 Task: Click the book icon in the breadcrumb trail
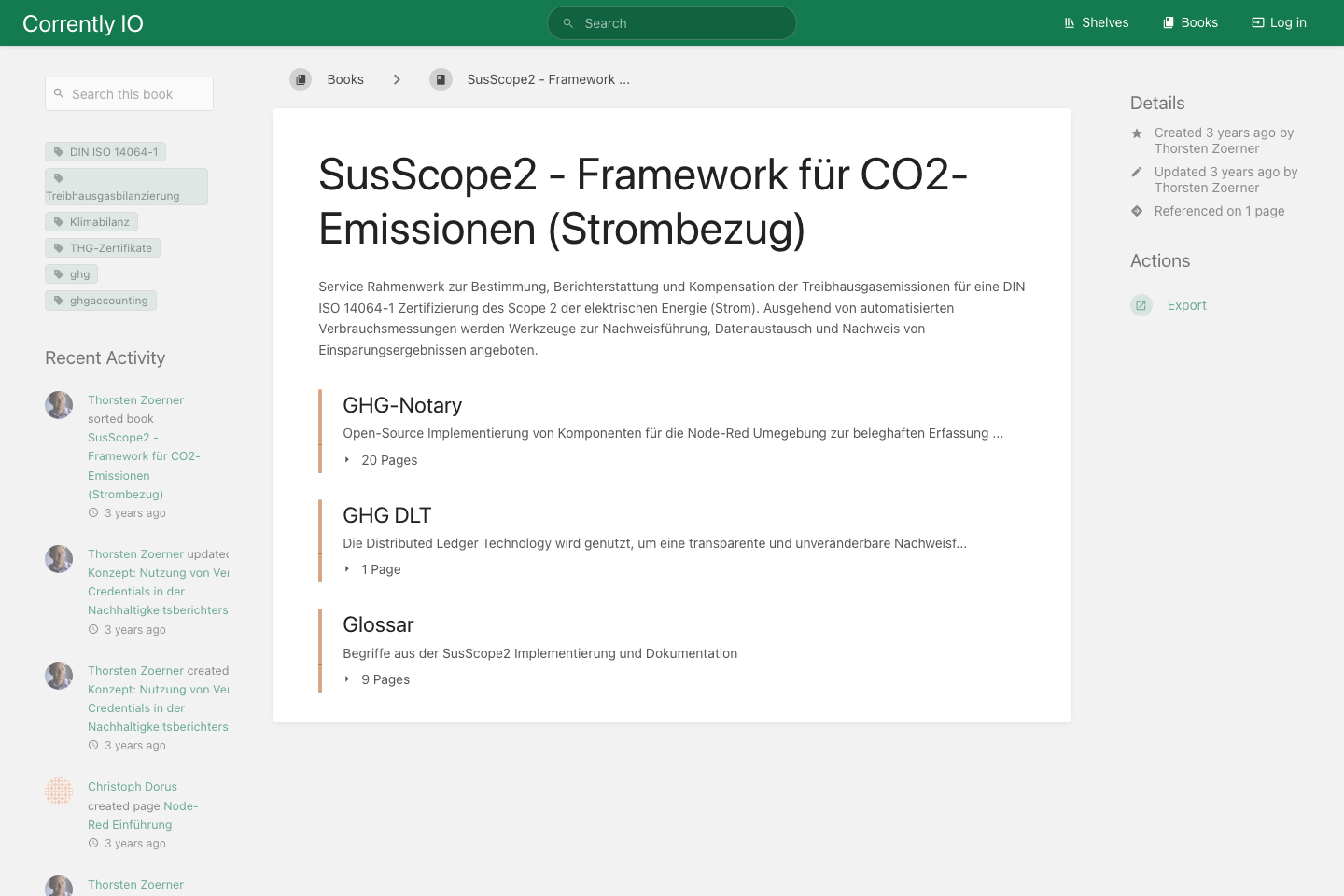pos(301,79)
